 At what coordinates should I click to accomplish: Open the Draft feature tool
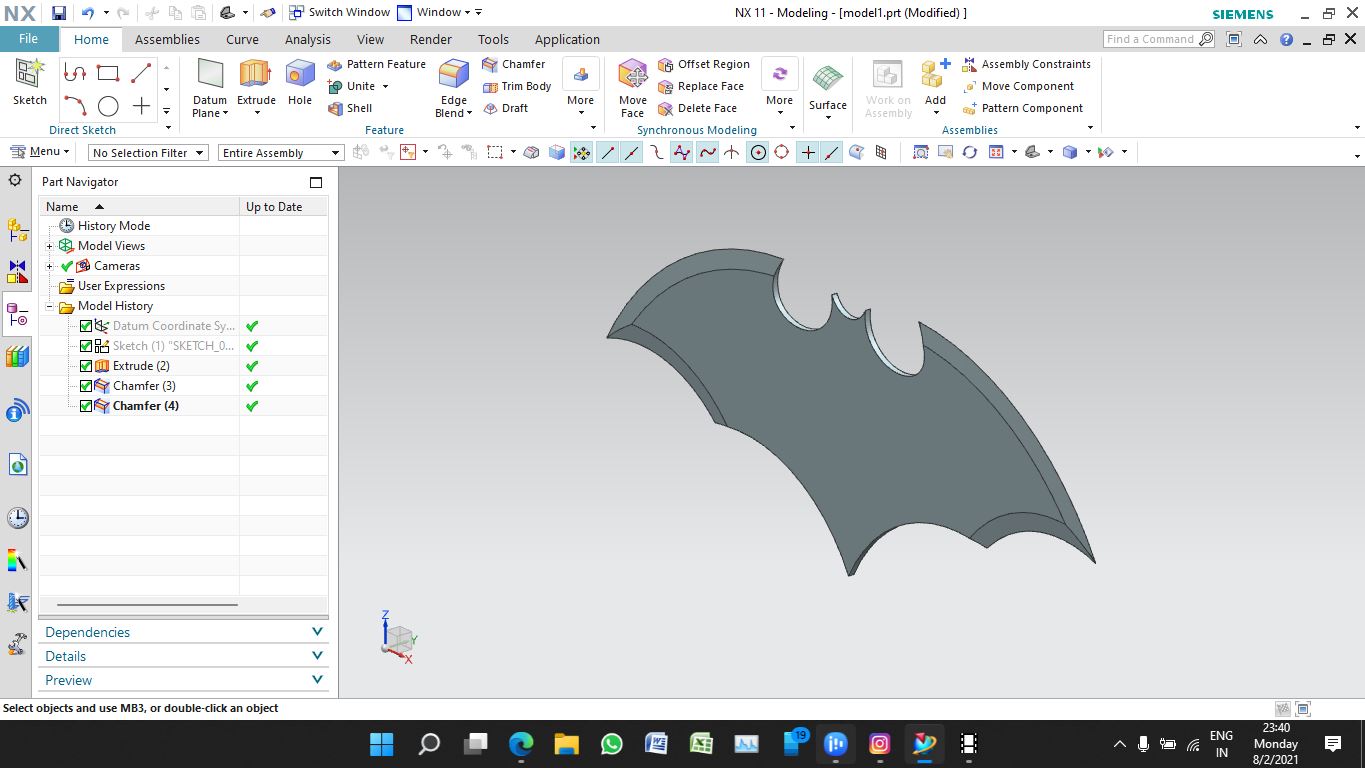(505, 108)
